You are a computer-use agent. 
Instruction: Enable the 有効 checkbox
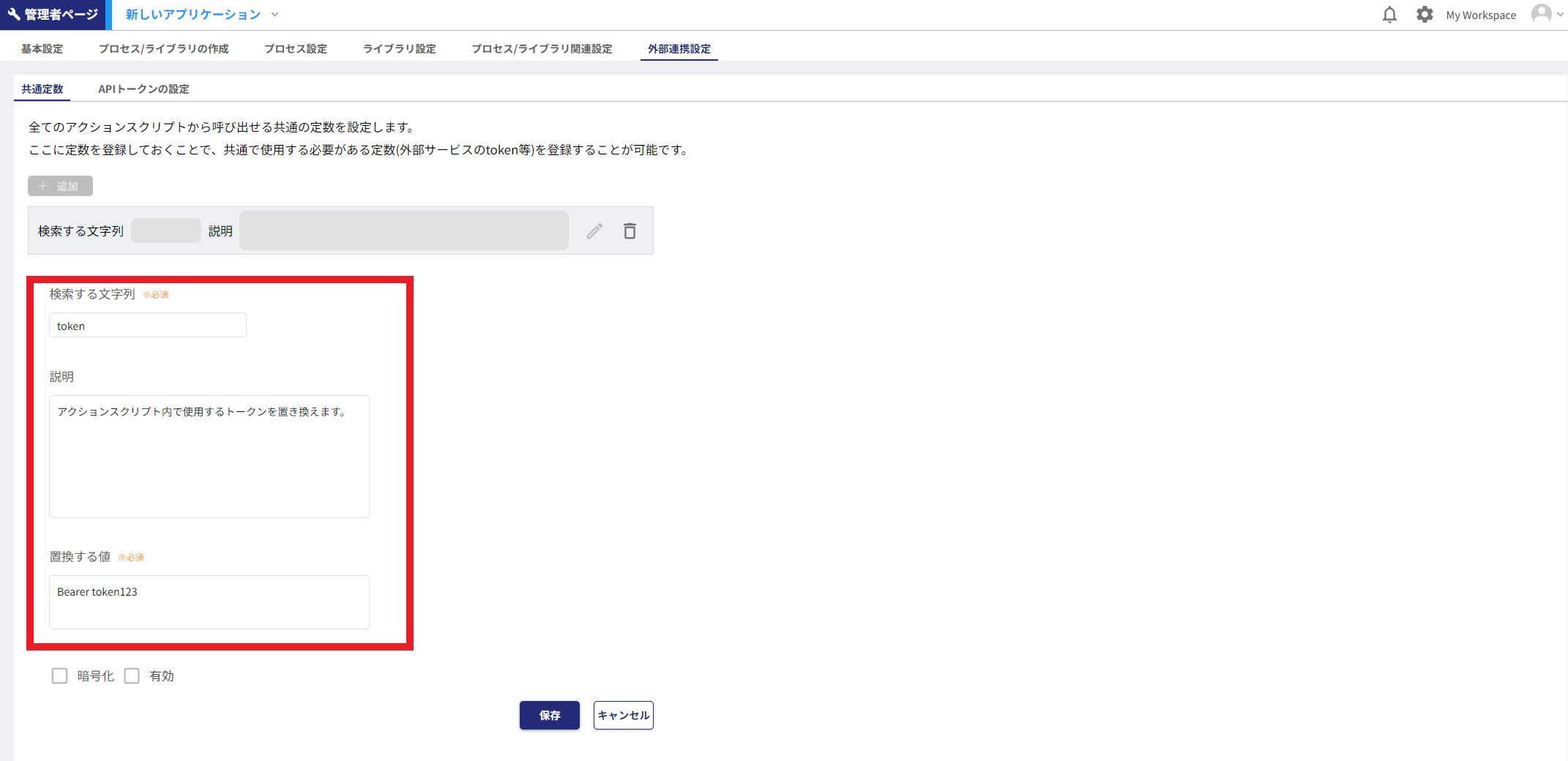pos(132,675)
